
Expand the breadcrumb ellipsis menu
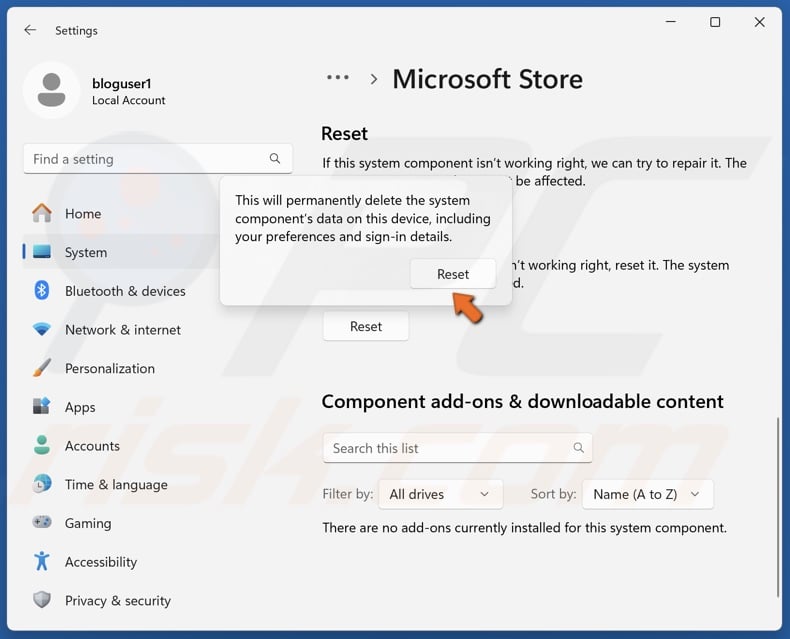click(338, 78)
